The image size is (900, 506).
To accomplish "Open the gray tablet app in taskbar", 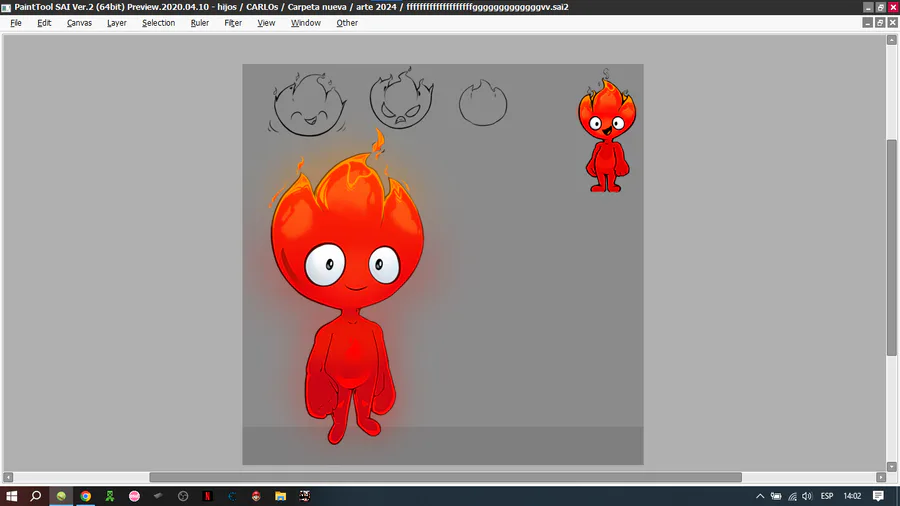I will click(158, 496).
